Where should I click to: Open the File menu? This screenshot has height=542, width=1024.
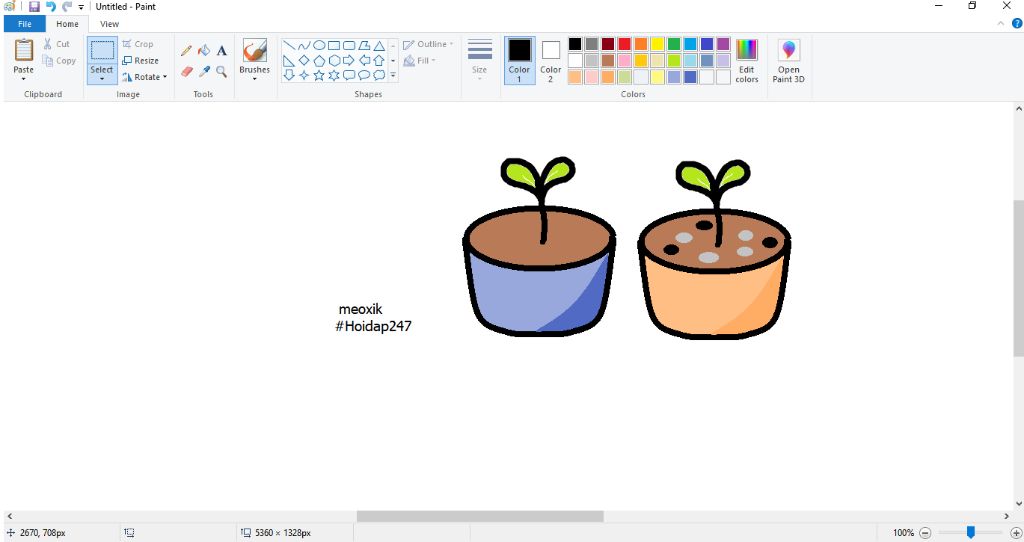25,24
